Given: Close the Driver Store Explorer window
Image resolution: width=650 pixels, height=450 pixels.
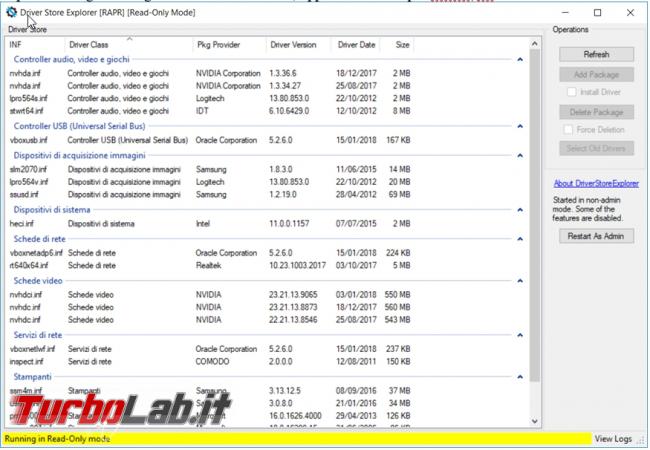Looking at the screenshot, I should point(630,12).
